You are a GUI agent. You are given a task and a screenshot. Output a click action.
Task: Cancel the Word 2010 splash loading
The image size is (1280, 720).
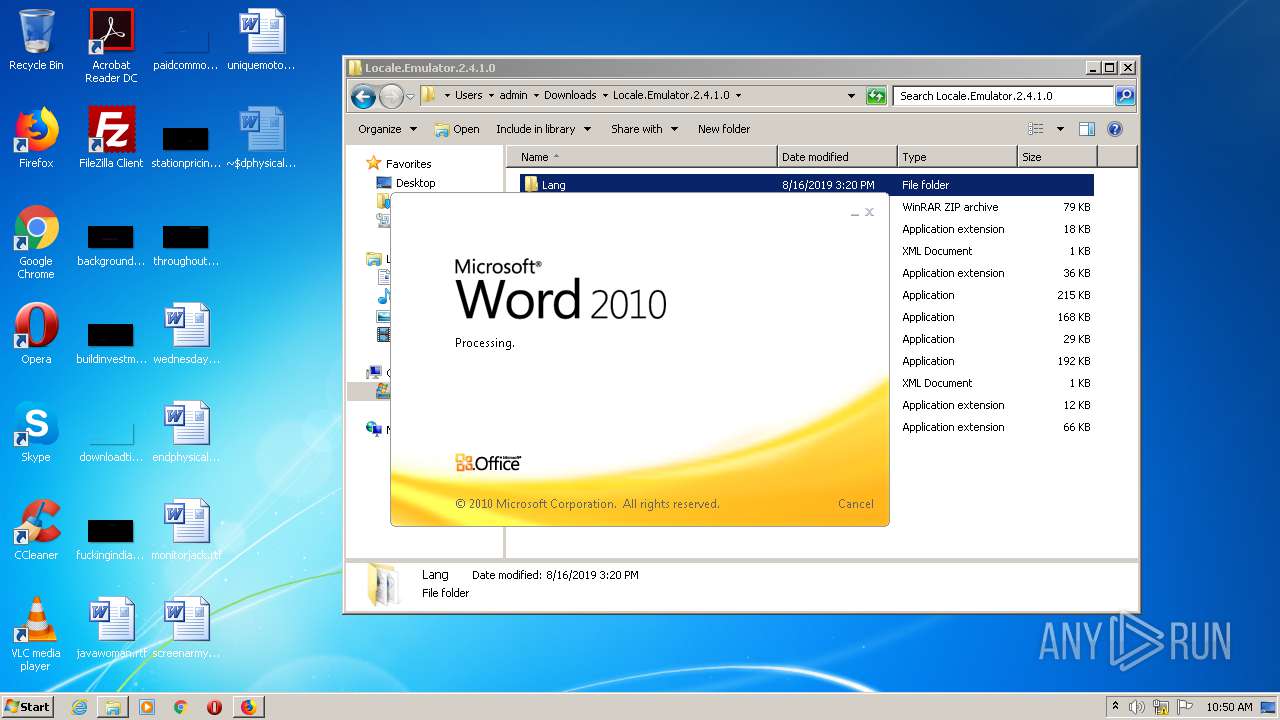coord(855,504)
